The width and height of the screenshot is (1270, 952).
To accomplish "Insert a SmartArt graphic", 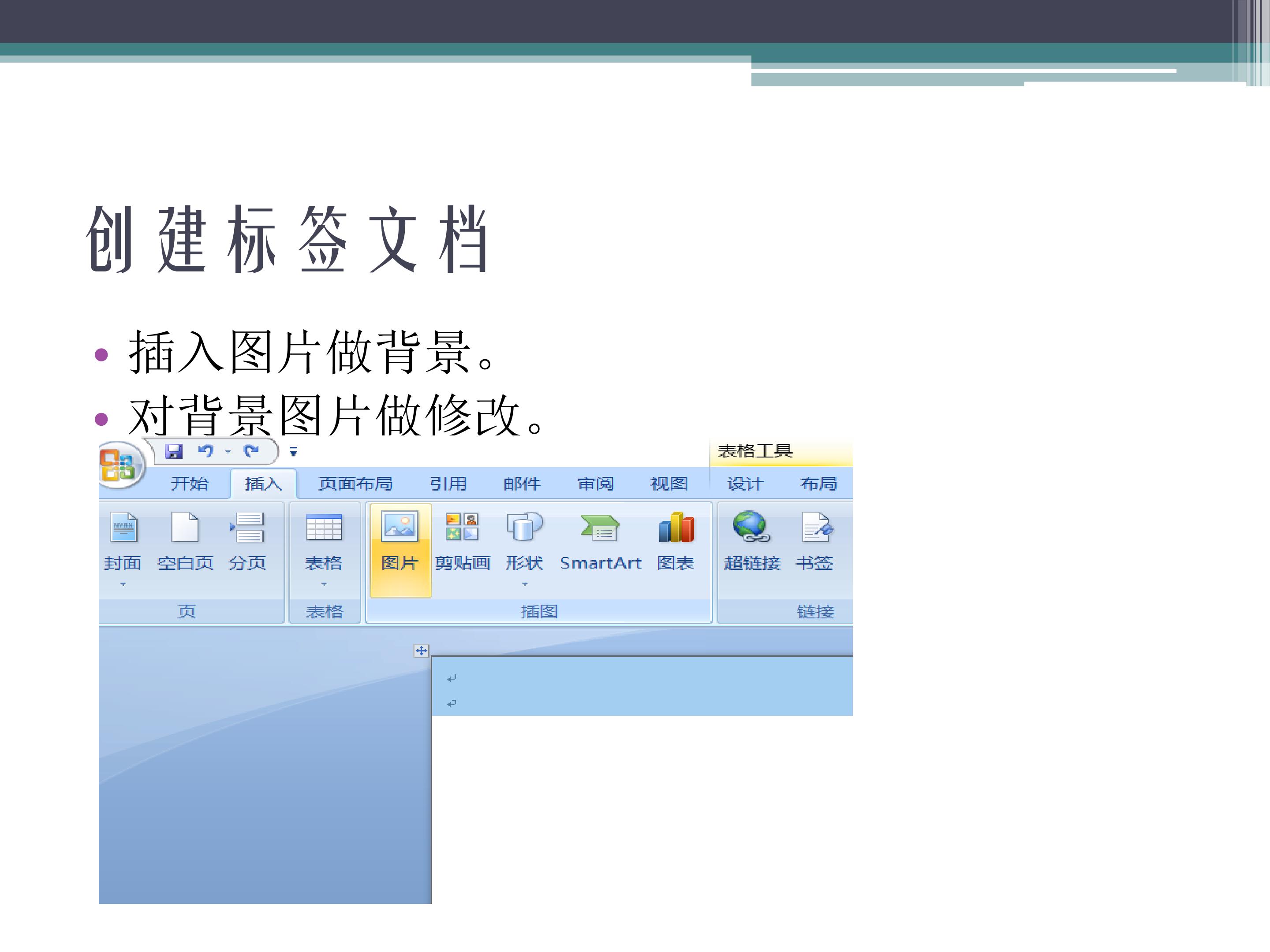I will coord(601,542).
